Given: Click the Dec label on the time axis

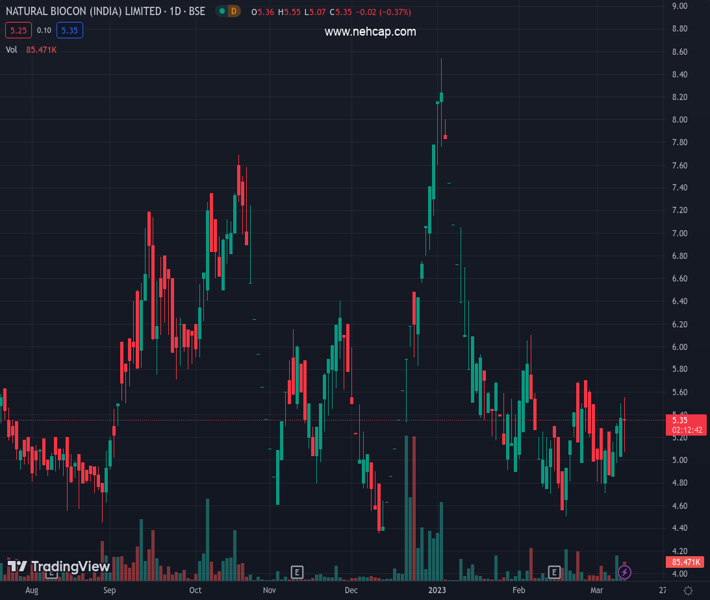Looking at the screenshot, I should 351,591.
